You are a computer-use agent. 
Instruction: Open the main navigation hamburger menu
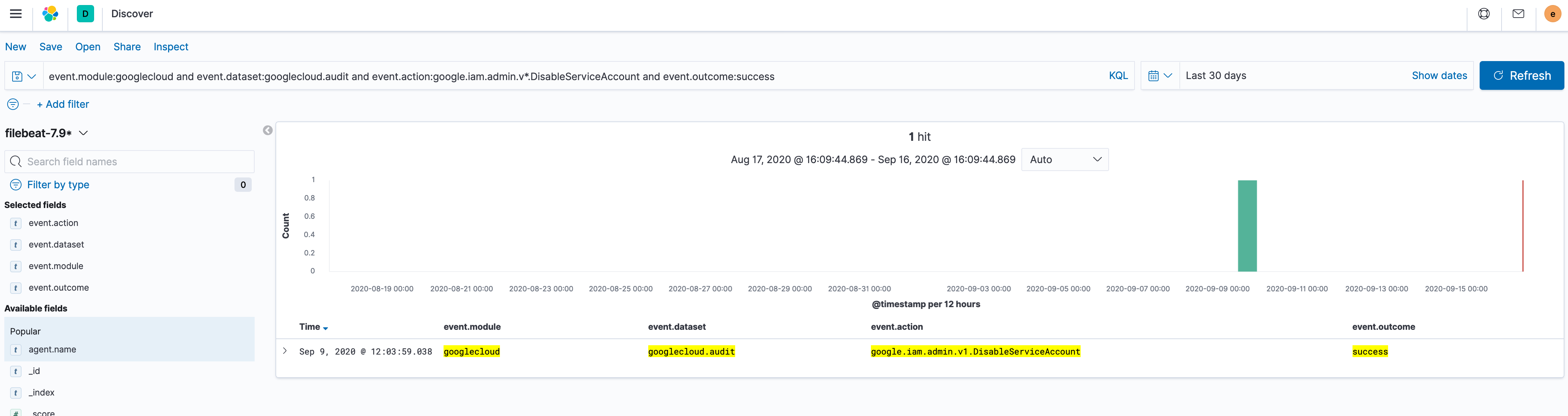[16, 13]
